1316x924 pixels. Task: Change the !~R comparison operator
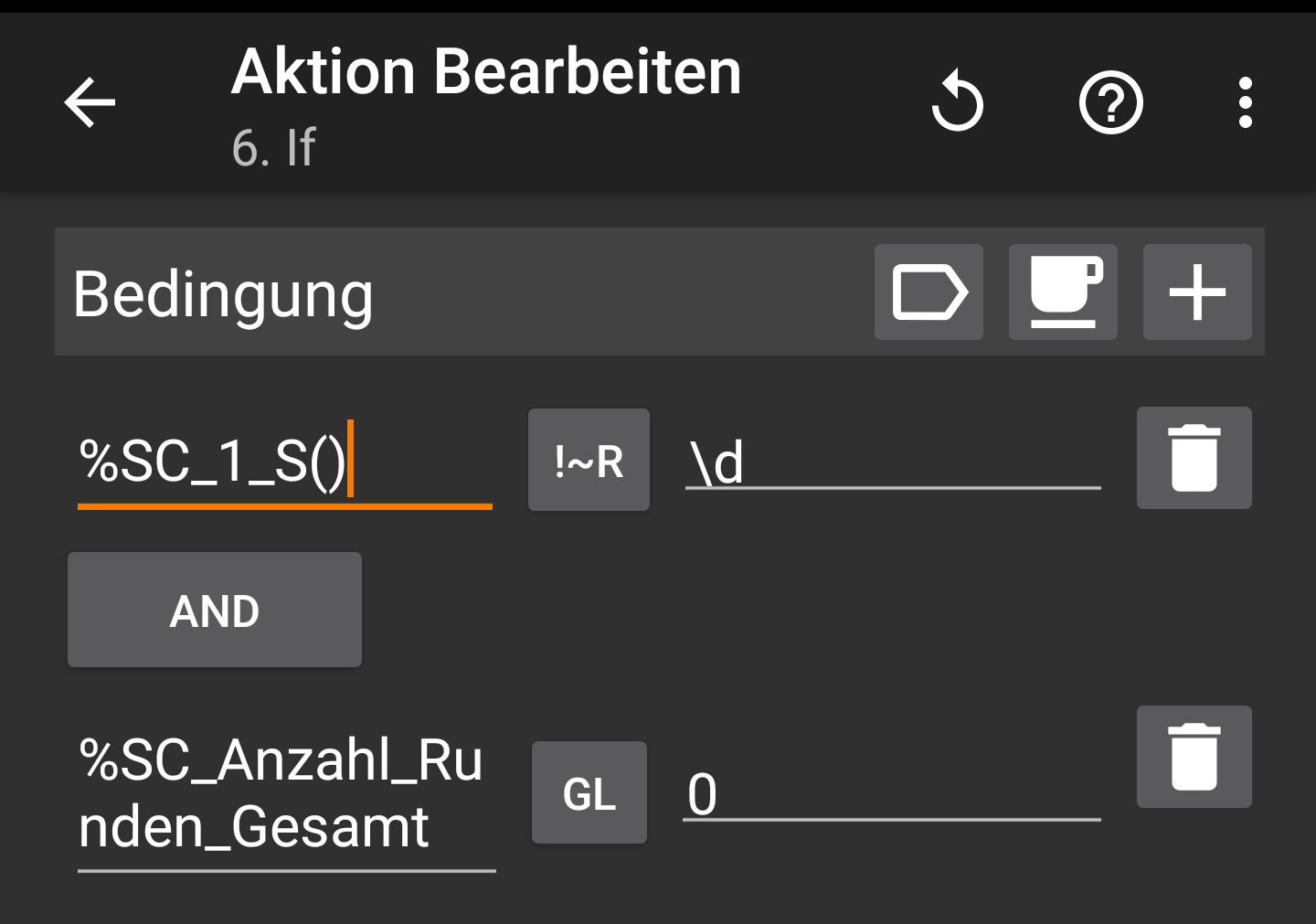[589, 460]
